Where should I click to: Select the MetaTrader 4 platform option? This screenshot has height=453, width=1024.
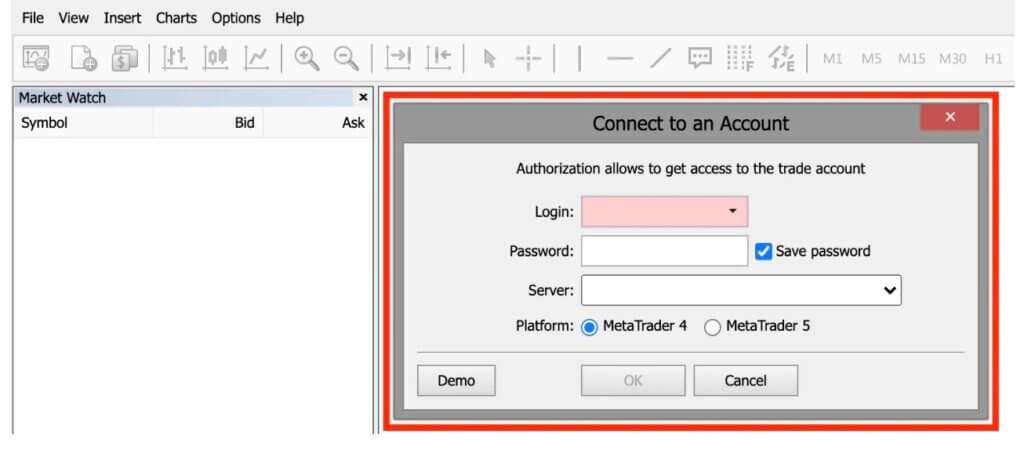(589, 328)
